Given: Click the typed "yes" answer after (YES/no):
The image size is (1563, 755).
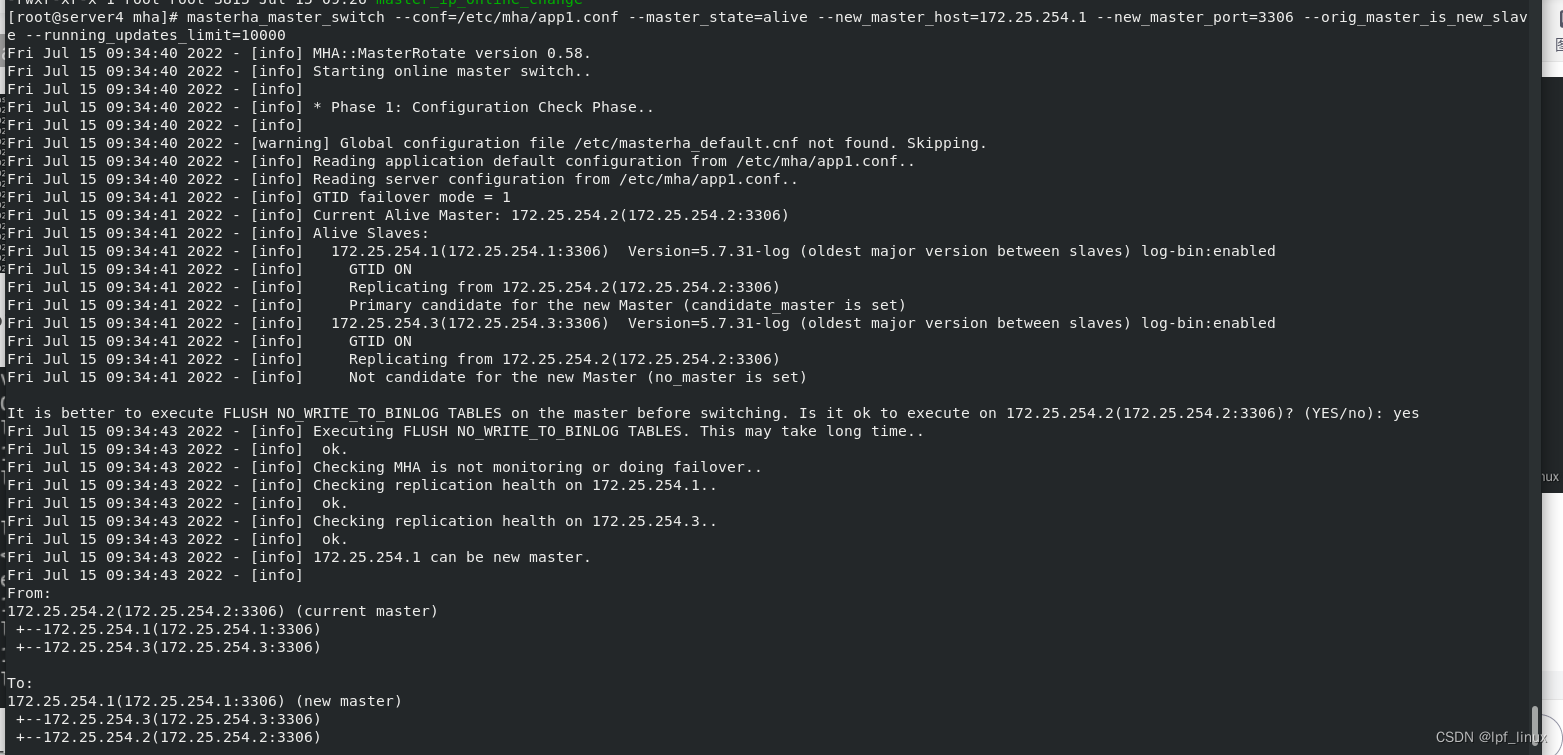Looking at the screenshot, I should pos(1405,413).
